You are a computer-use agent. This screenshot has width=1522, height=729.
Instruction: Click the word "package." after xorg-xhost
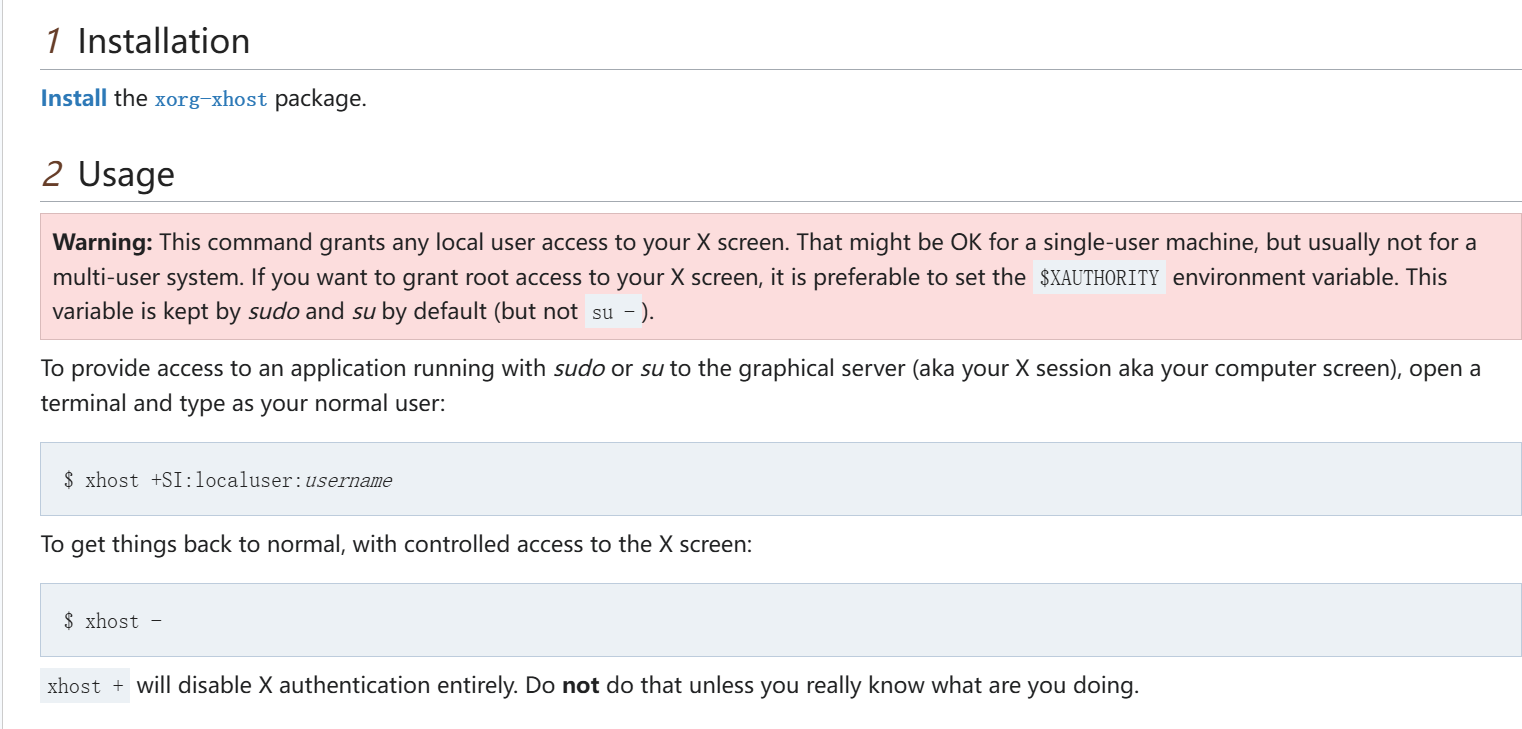coord(320,99)
